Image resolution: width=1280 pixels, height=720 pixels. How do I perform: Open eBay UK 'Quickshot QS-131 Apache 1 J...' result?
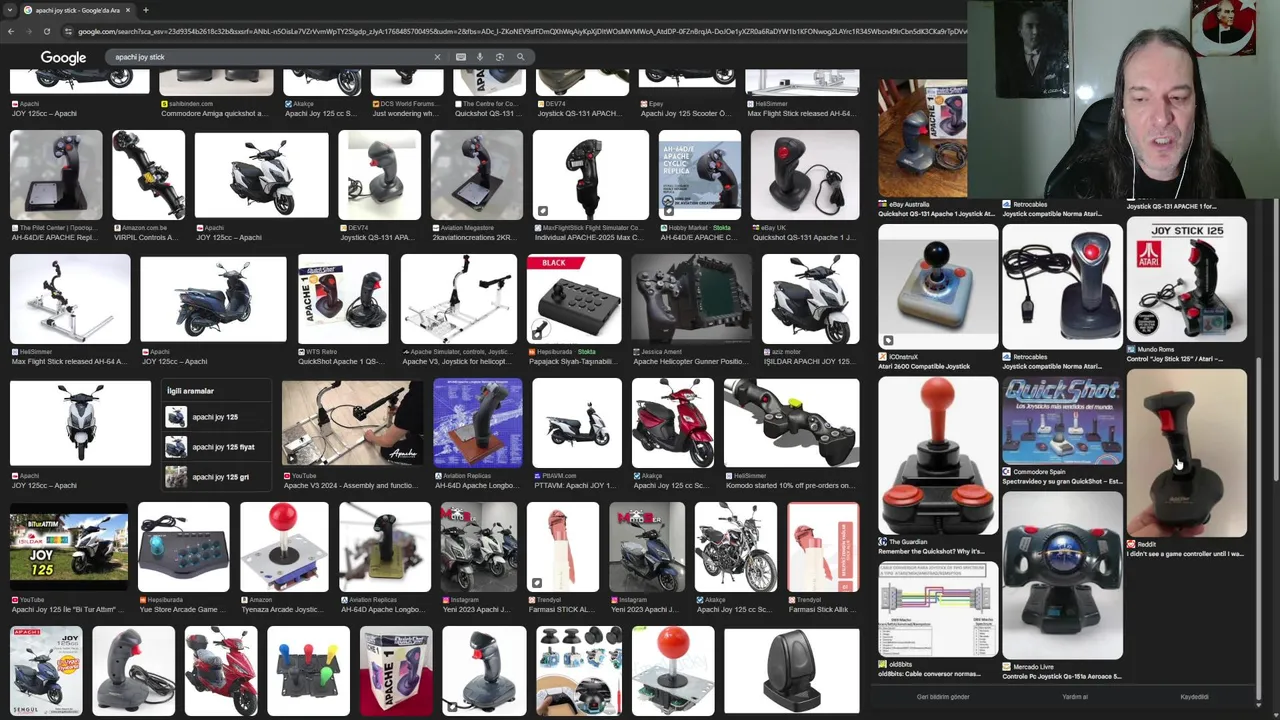pyautogui.click(x=805, y=186)
